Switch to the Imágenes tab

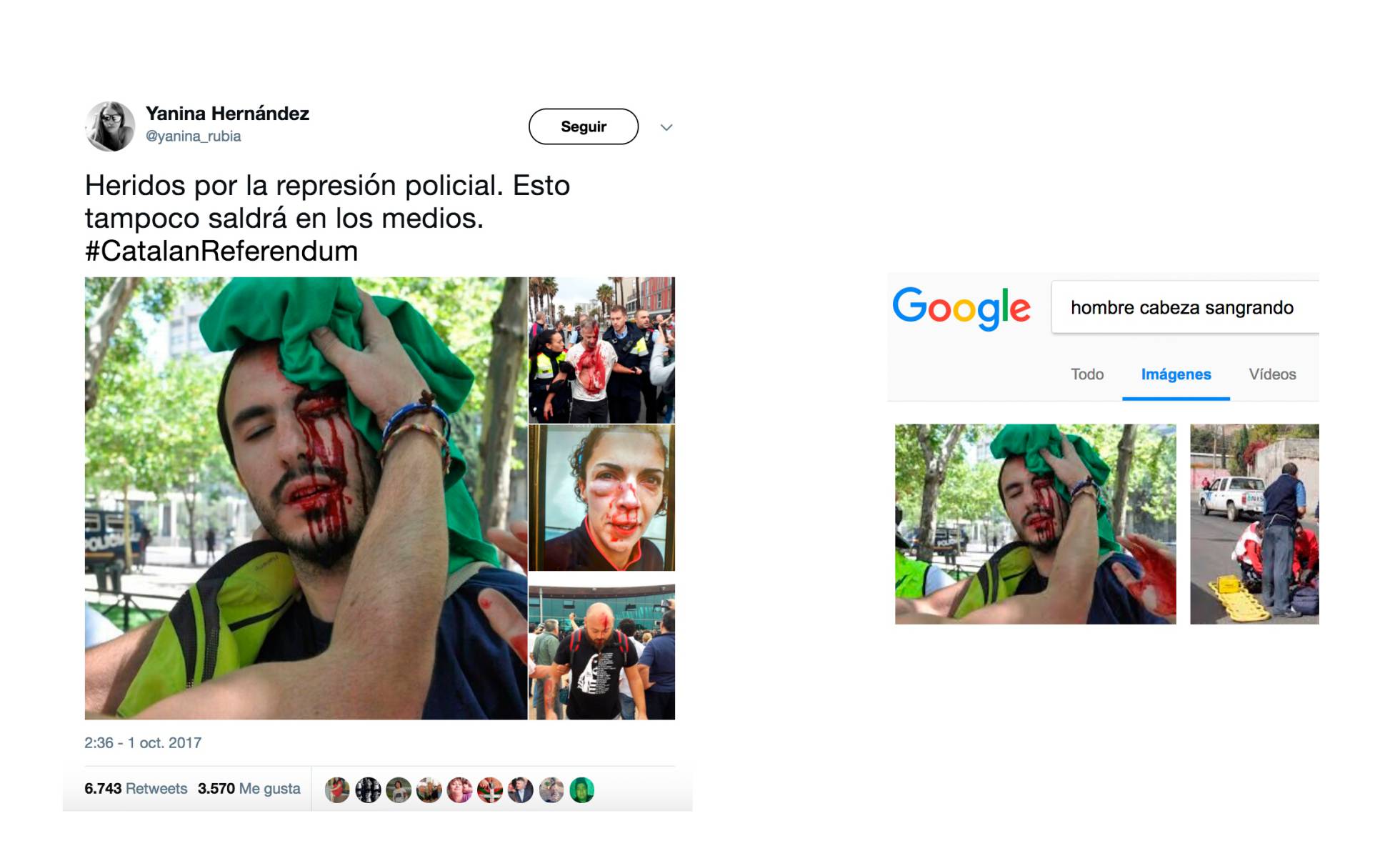1176,374
